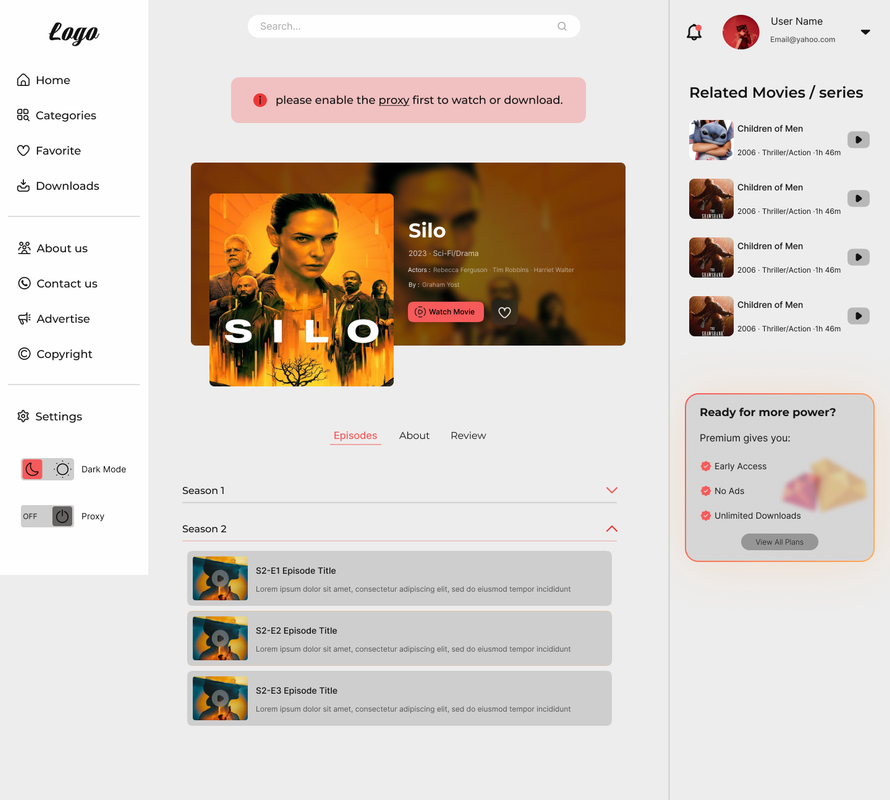This screenshot has width=890, height=800.
Task: Click the View All Plans button
Action: coord(779,542)
